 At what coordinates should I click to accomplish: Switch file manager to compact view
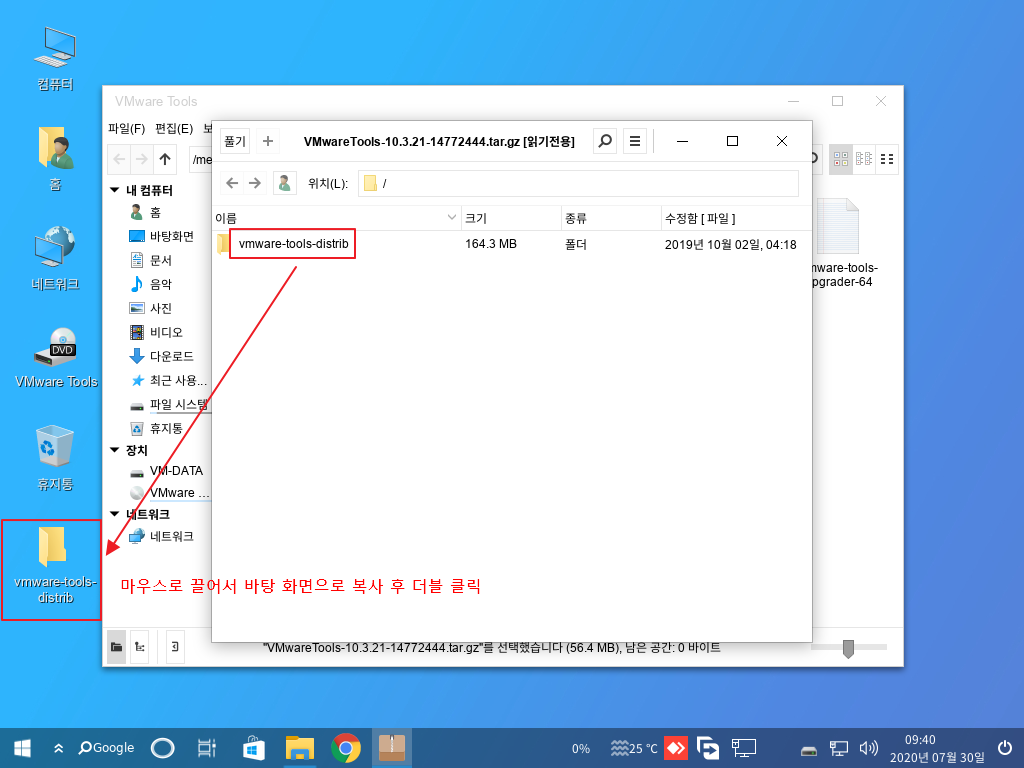pos(863,159)
